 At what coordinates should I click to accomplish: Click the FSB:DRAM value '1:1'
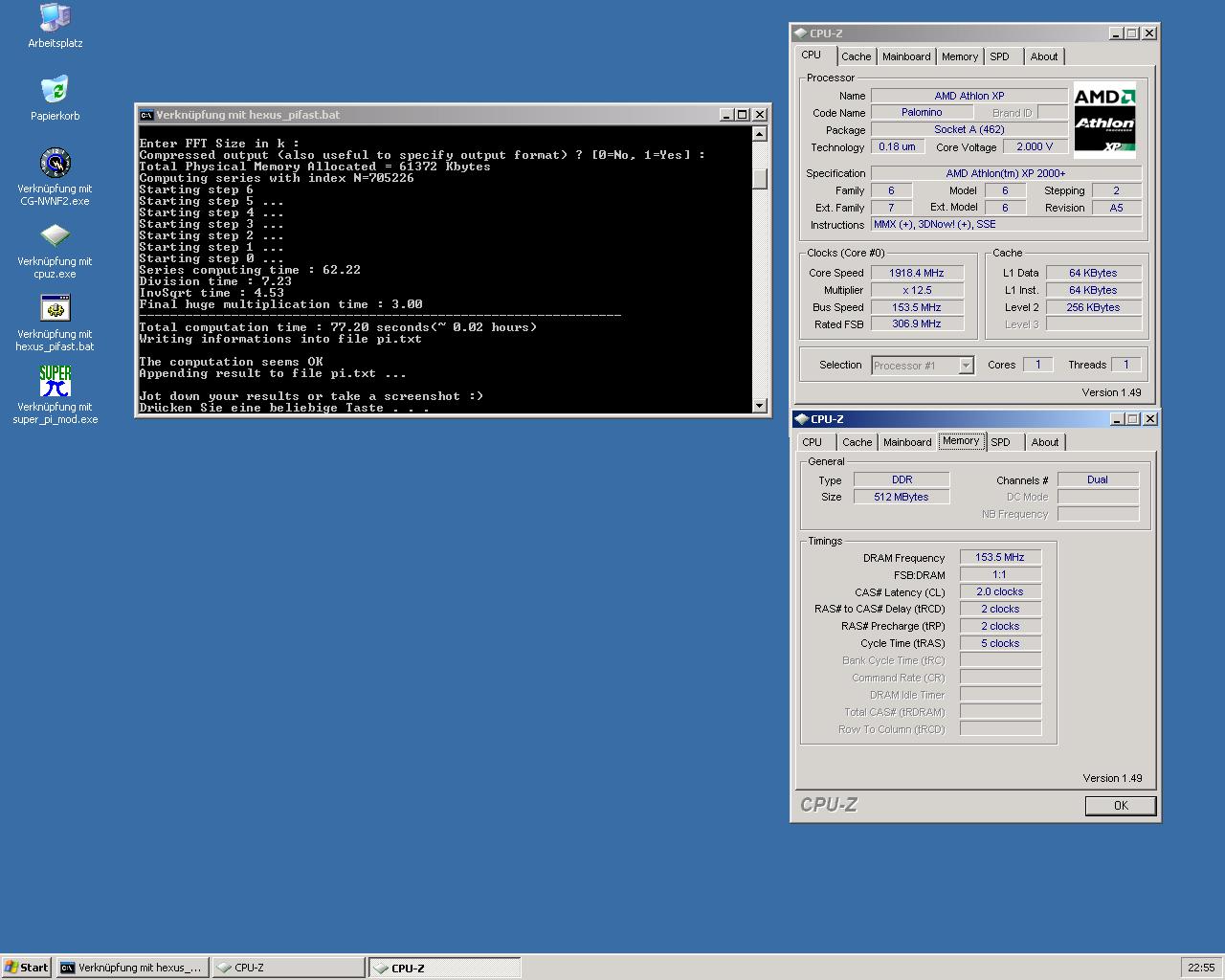[1000, 575]
